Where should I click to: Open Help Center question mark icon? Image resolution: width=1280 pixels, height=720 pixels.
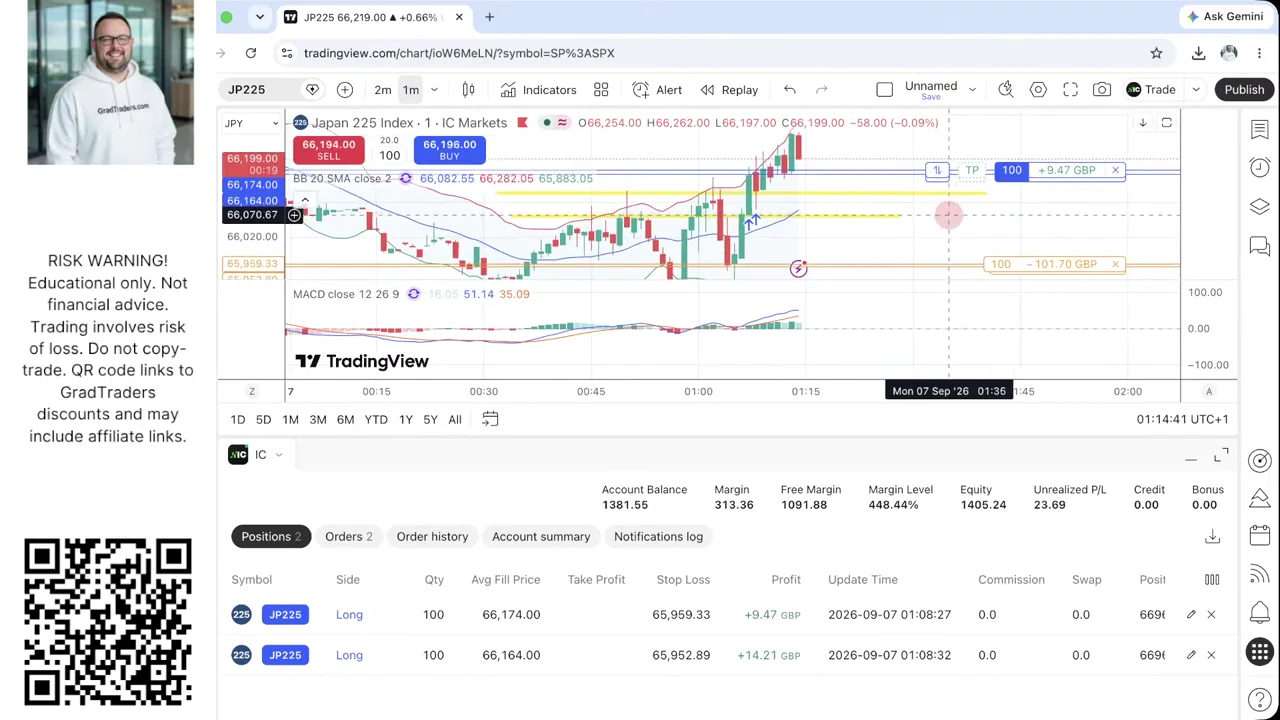coord(1259,700)
